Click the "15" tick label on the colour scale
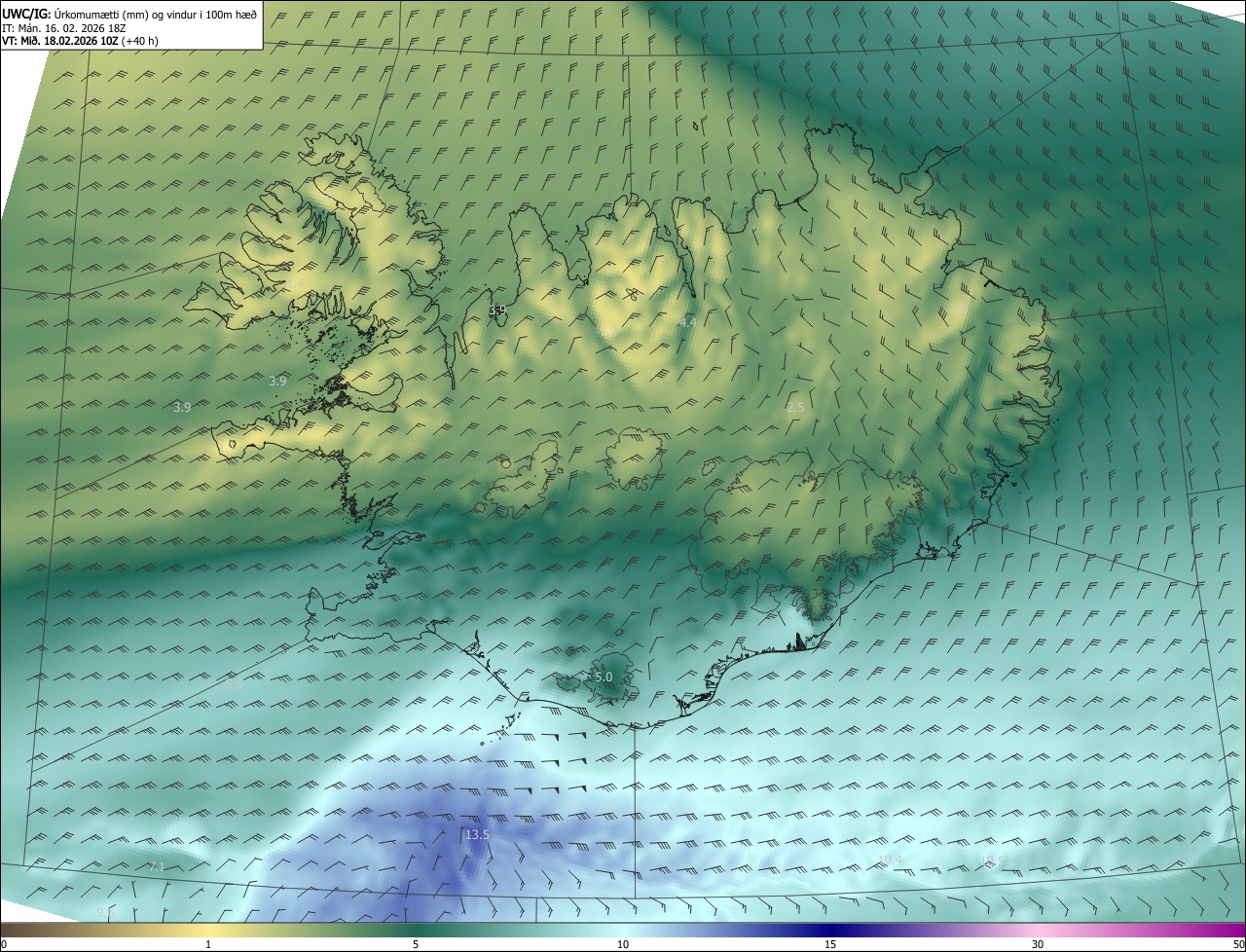This screenshot has width=1246, height=952. click(x=830, y=944)
